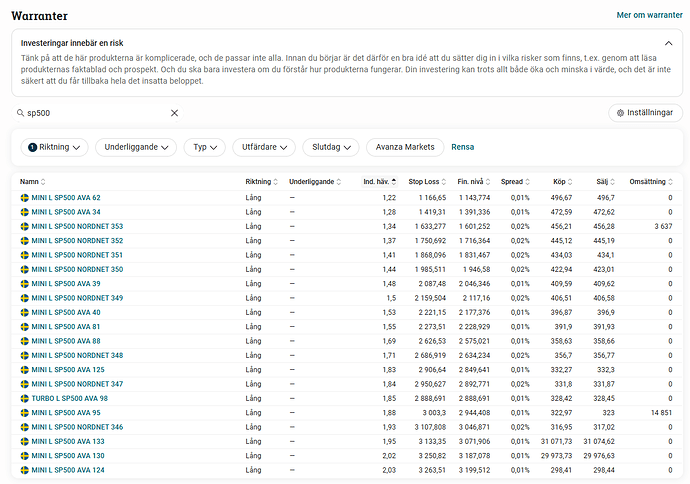Sort by Spread column header
The height and width of the screenshot is (484, 690).
[x=515, y=182]
